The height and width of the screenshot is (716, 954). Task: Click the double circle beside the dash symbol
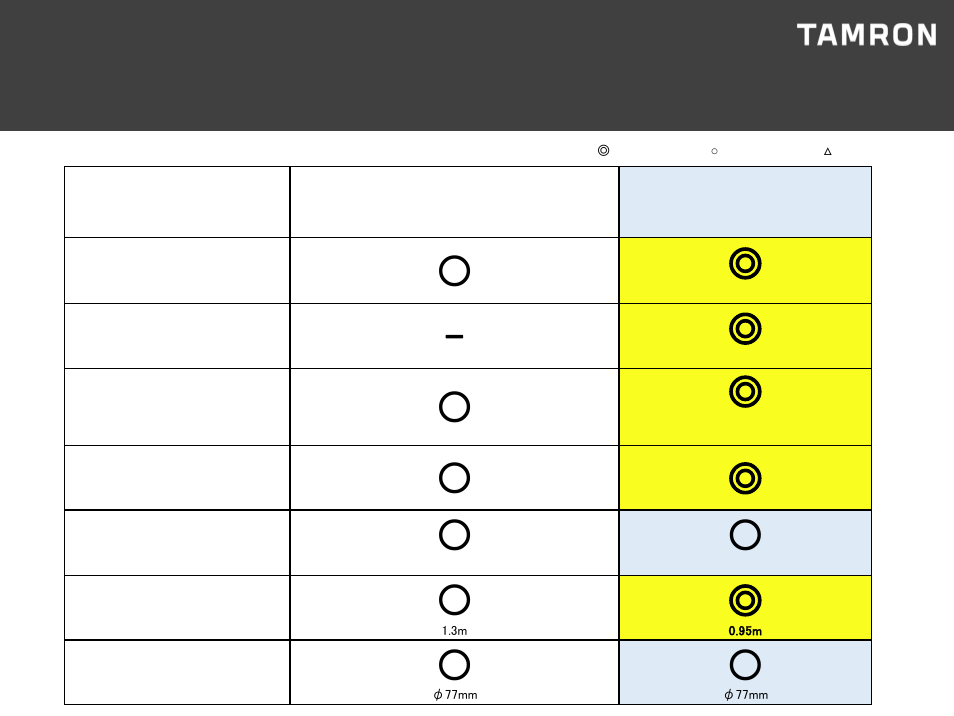[x=745, y=328]
